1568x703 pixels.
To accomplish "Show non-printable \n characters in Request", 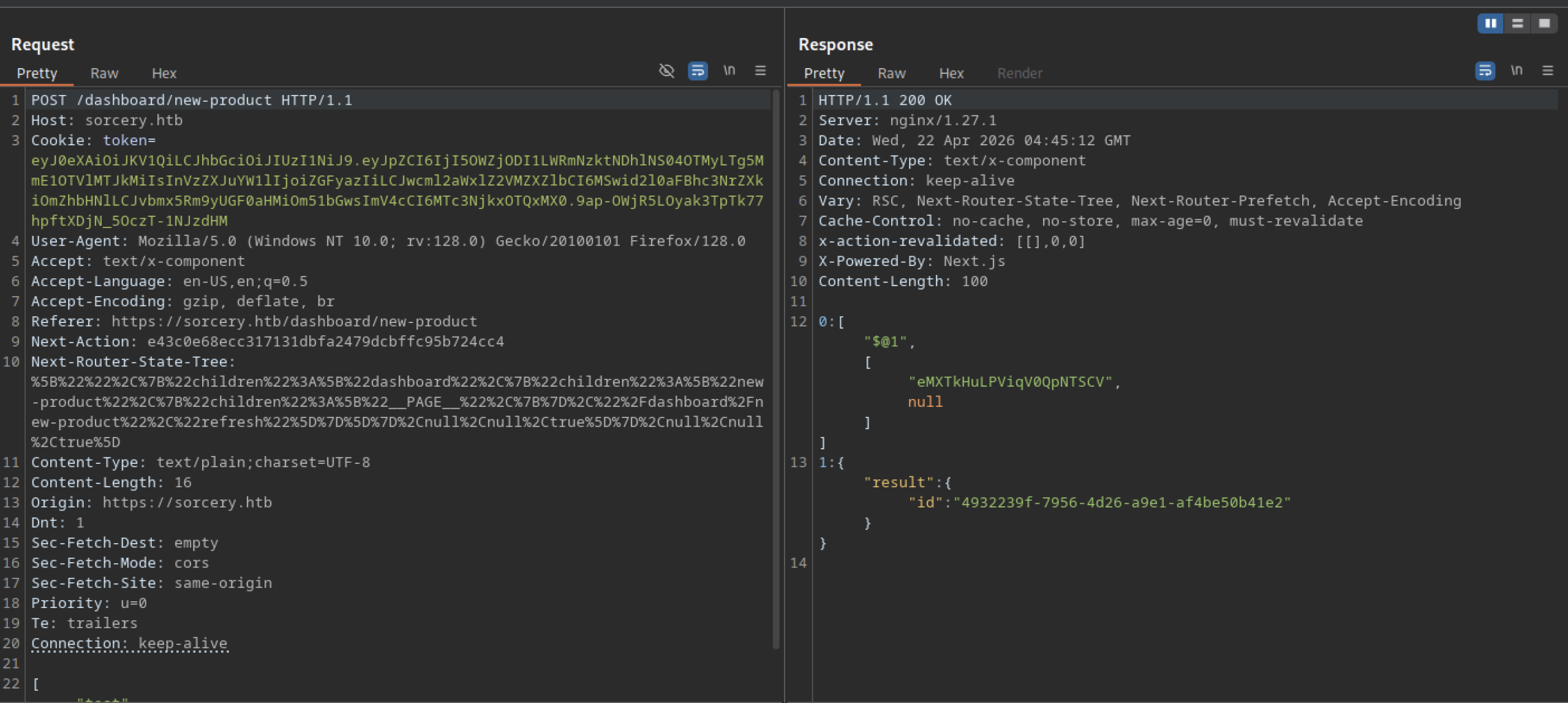I will [729, 71].
